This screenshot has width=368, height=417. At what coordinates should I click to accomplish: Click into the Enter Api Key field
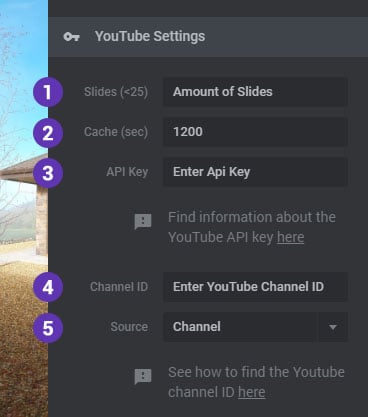pyautogui.click(x=255, y=172)
